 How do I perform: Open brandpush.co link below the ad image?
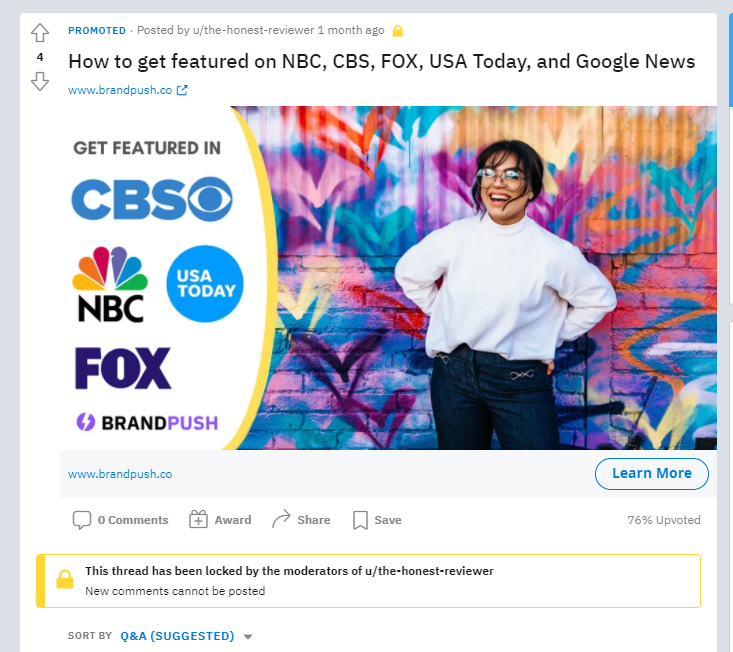point(120,474)
